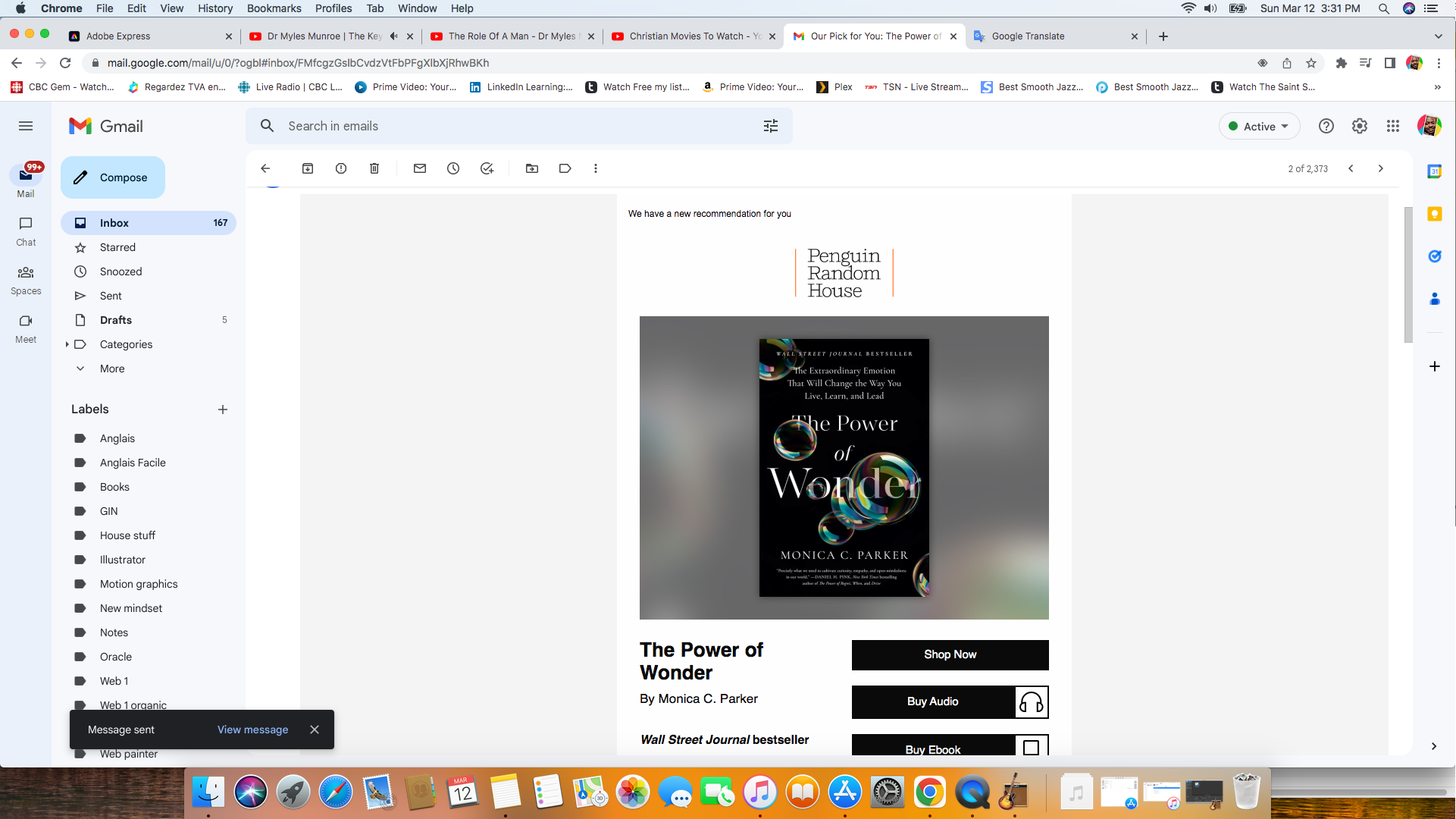
Task: Show search options filter icon
Action: click(771, 126)
